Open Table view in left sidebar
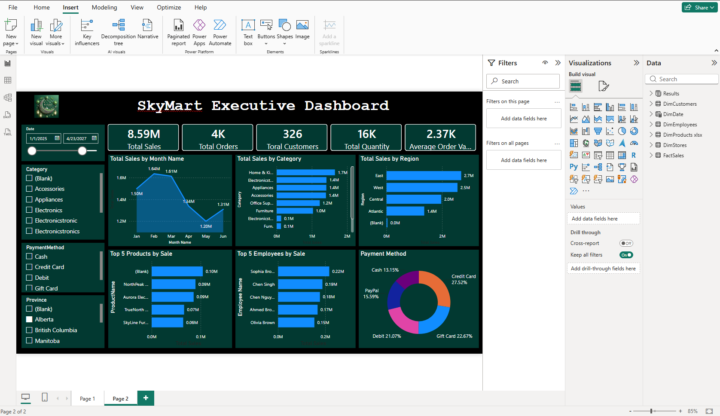The height and width of the screenshot is (416, 720). click(x=7, y=80)
